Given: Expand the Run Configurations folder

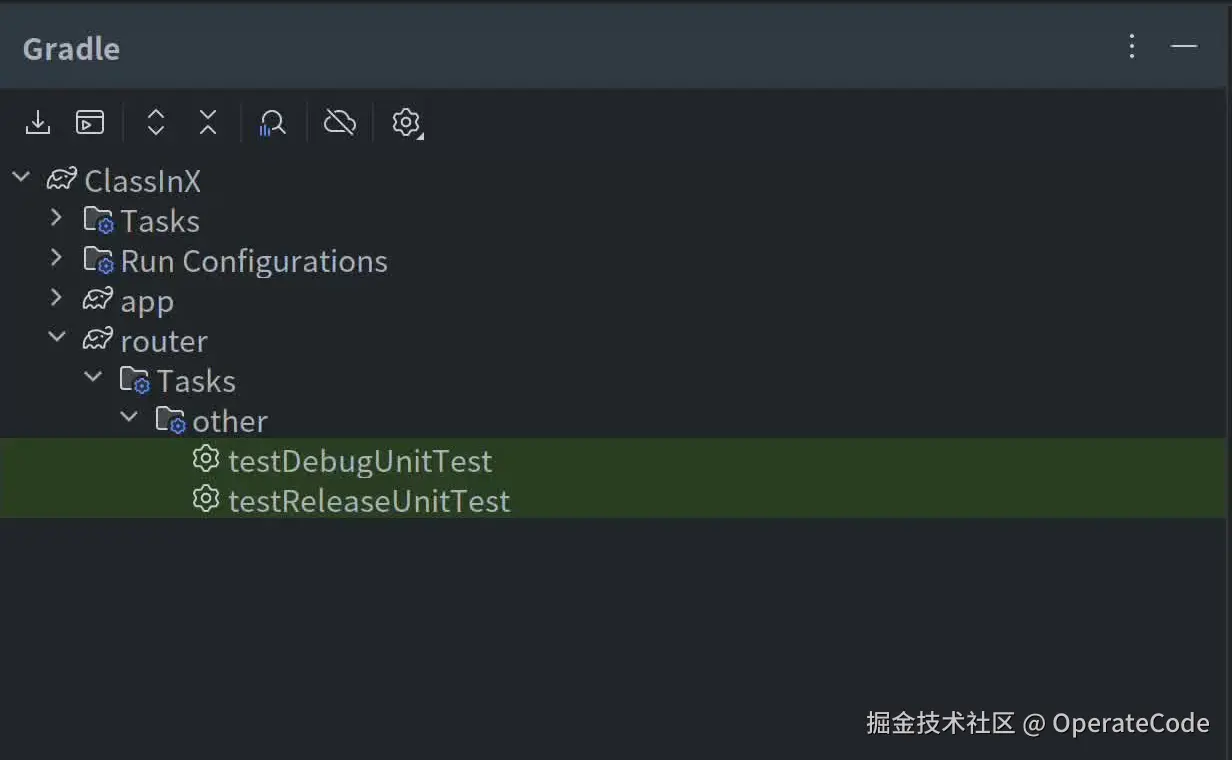Looking at the screenshot, I should pyautogui.click(x=57, y=258).
